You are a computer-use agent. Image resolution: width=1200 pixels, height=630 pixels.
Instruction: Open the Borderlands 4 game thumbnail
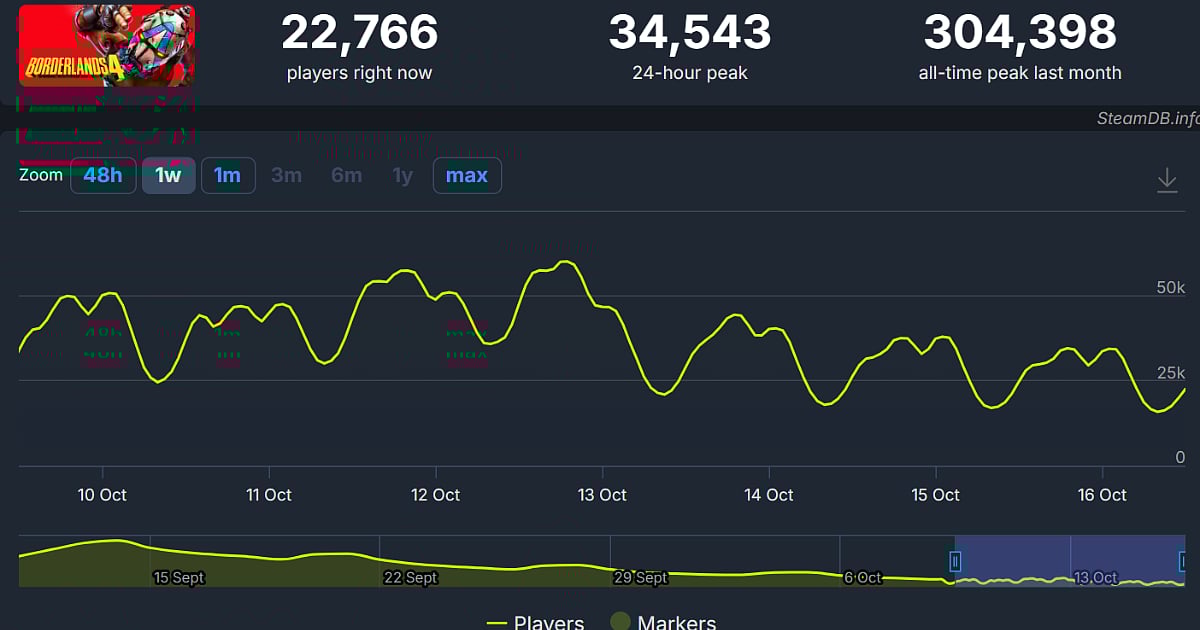(x=107, y=45)
